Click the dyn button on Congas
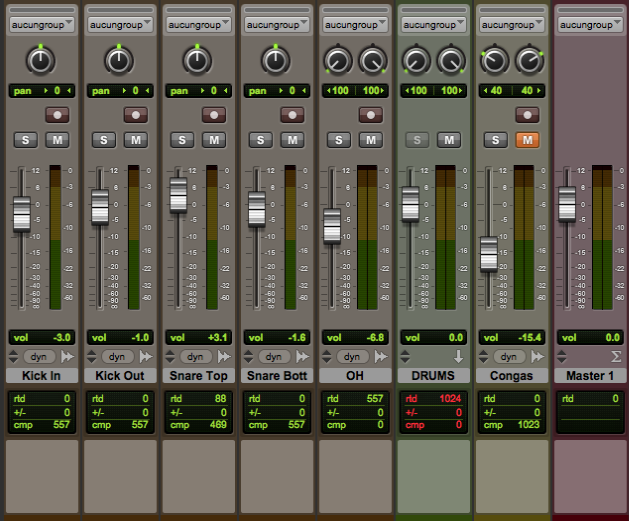Viewport: 629px width, 521px height. point(508,356)
